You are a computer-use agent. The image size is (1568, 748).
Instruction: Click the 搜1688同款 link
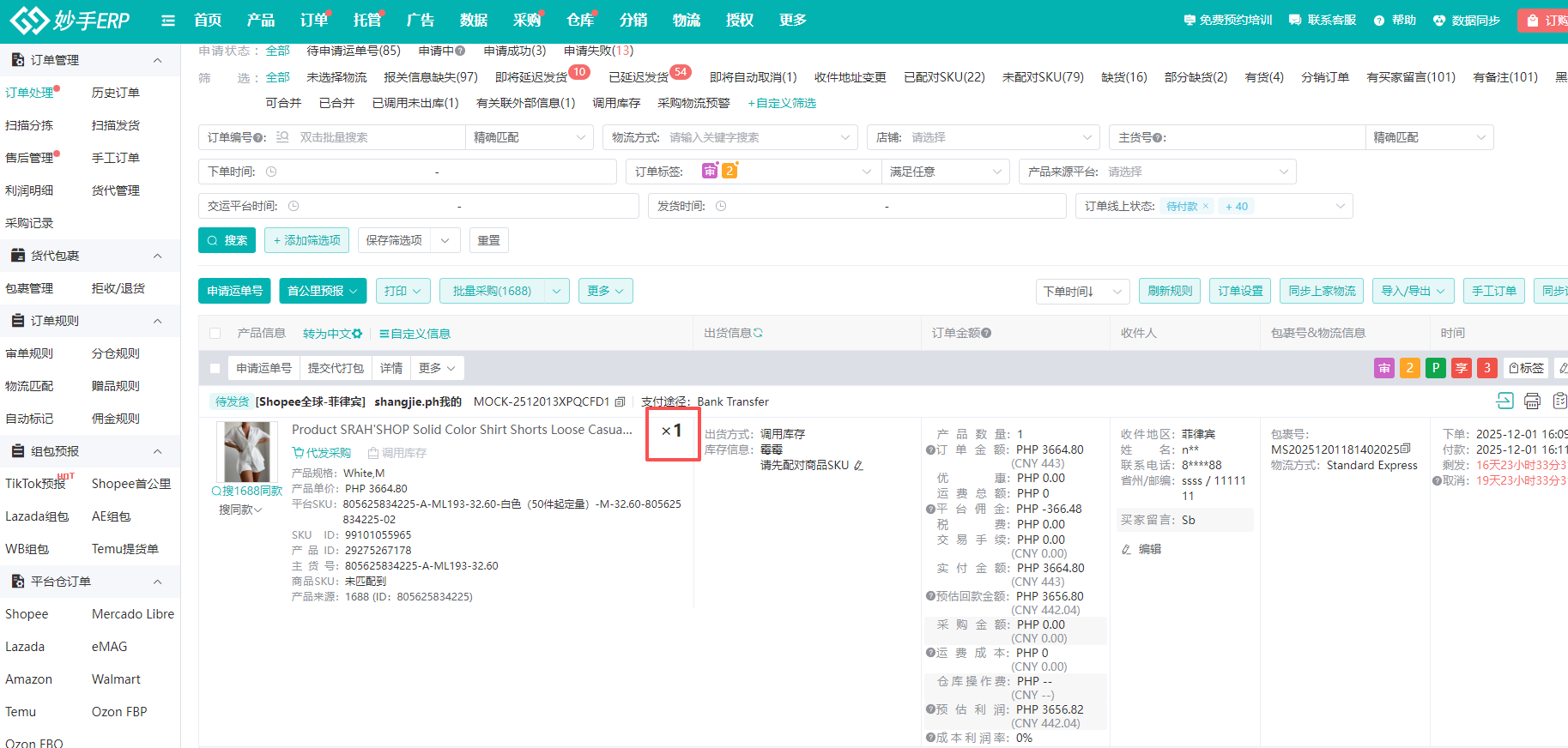coord(247,491)
